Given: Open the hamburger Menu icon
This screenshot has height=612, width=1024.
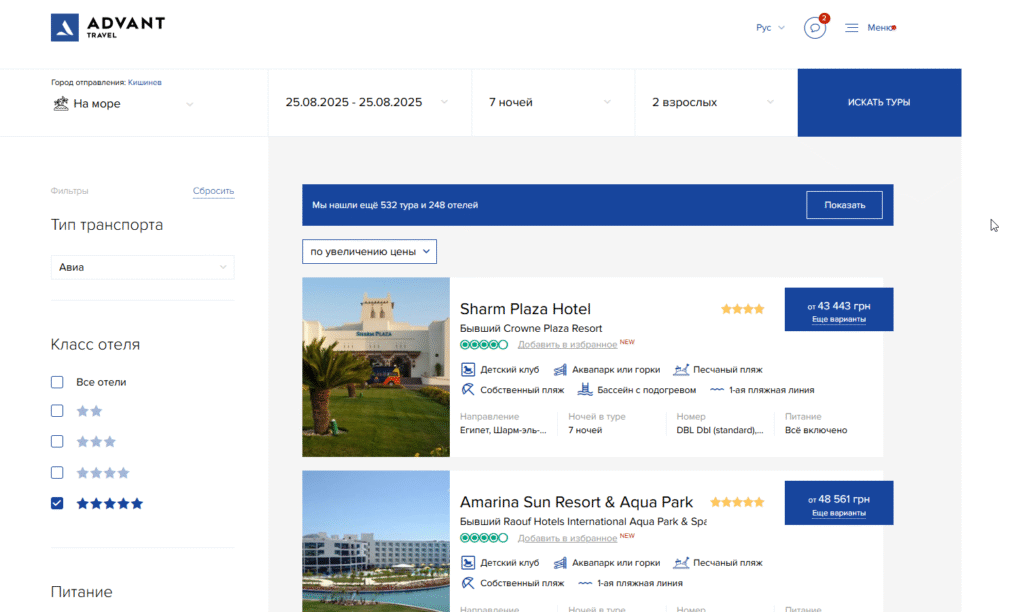Looking at the screenshot, I should coord(852,27).
